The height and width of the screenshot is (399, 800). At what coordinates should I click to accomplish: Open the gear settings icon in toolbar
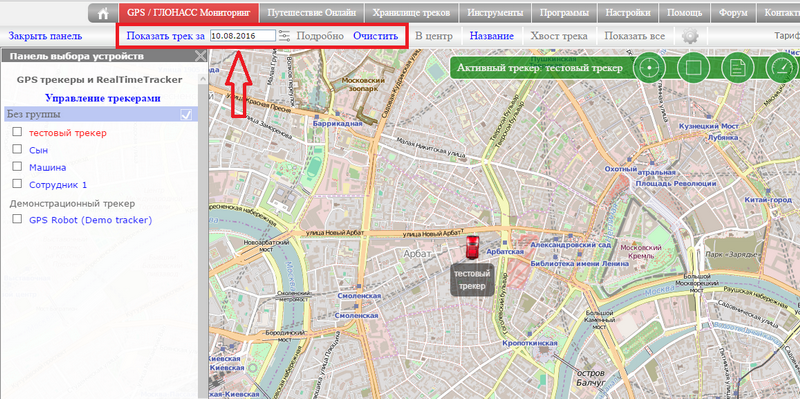point(690,36)
